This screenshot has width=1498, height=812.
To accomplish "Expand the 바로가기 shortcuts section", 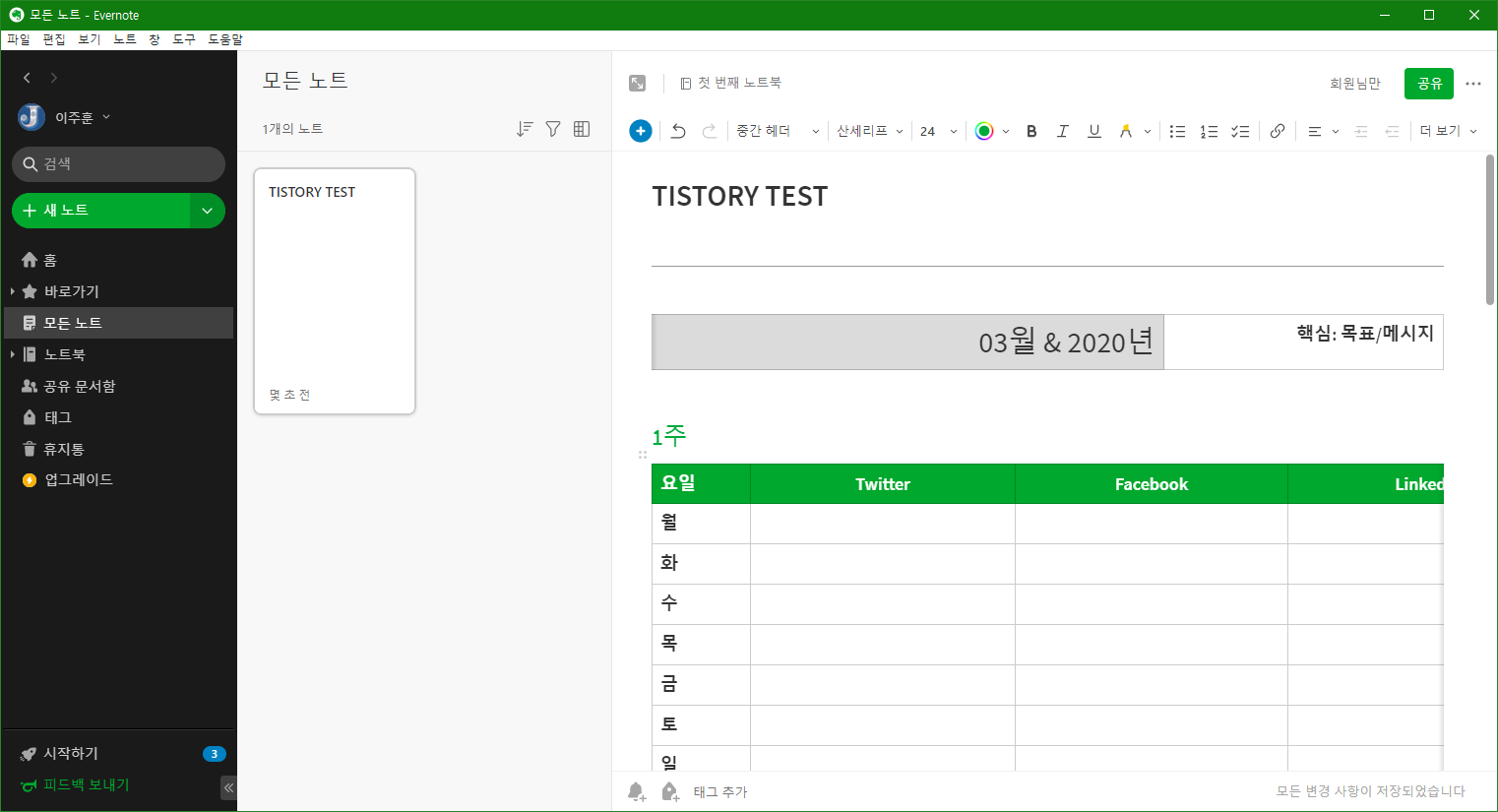I will pos(12,291).
